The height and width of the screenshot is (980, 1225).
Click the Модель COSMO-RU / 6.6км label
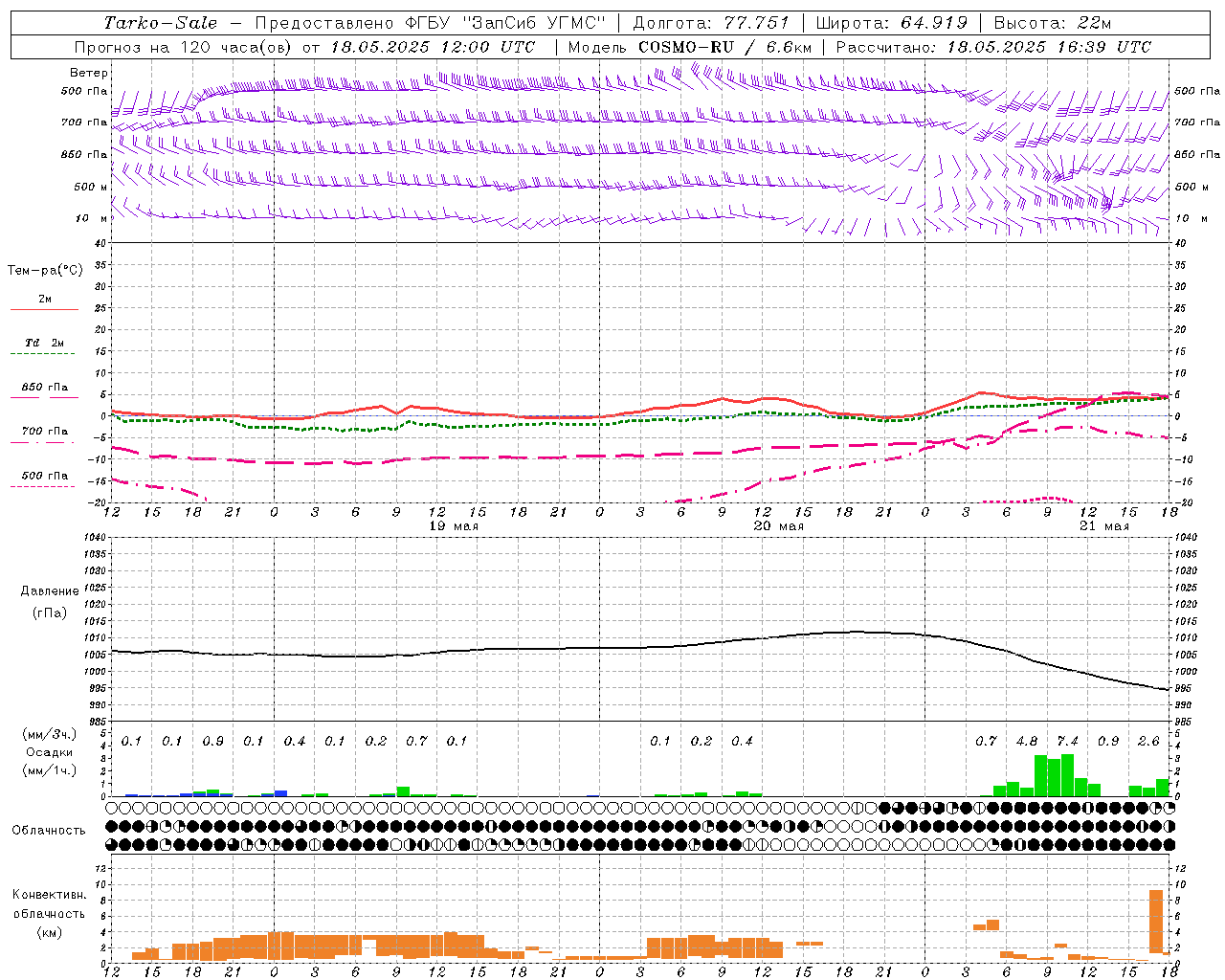coord(689,47)
